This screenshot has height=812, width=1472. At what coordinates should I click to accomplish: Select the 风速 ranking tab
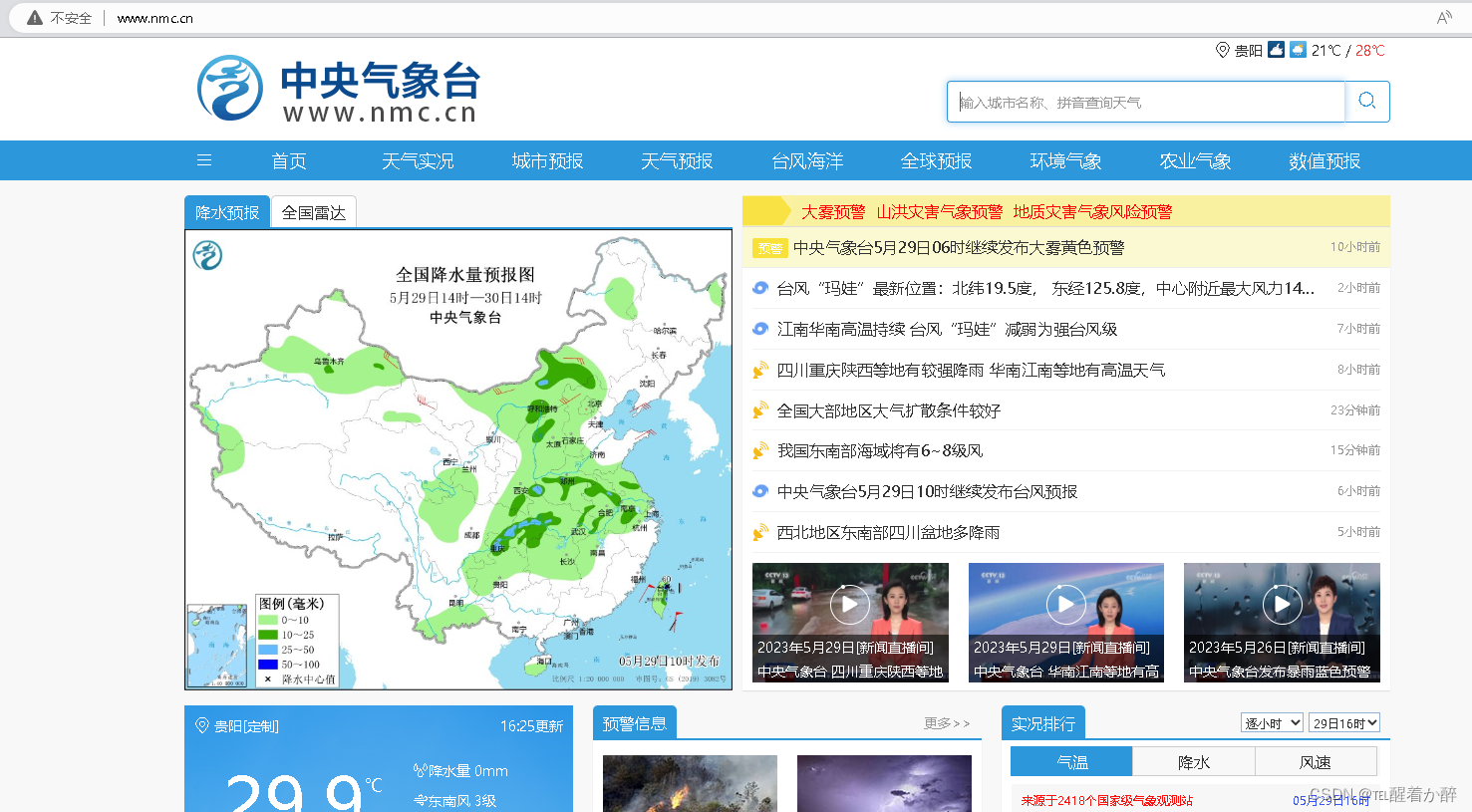pos(1316,761)
